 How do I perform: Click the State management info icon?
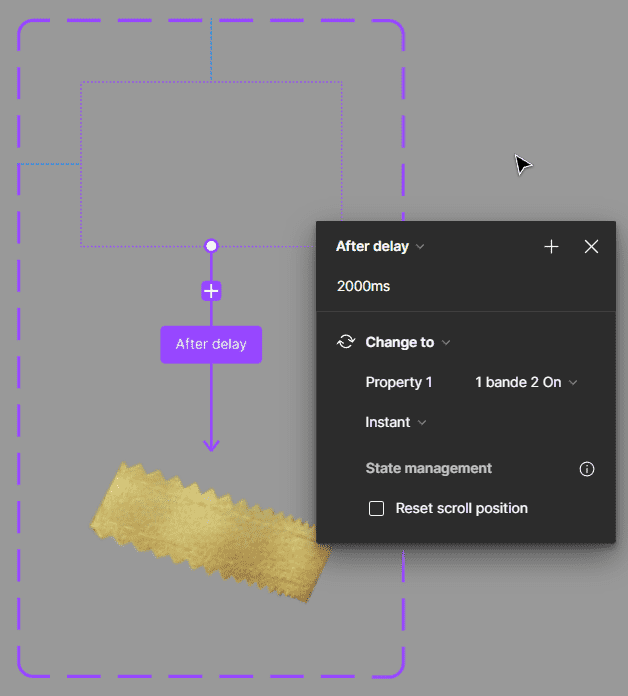click(587, 469)
